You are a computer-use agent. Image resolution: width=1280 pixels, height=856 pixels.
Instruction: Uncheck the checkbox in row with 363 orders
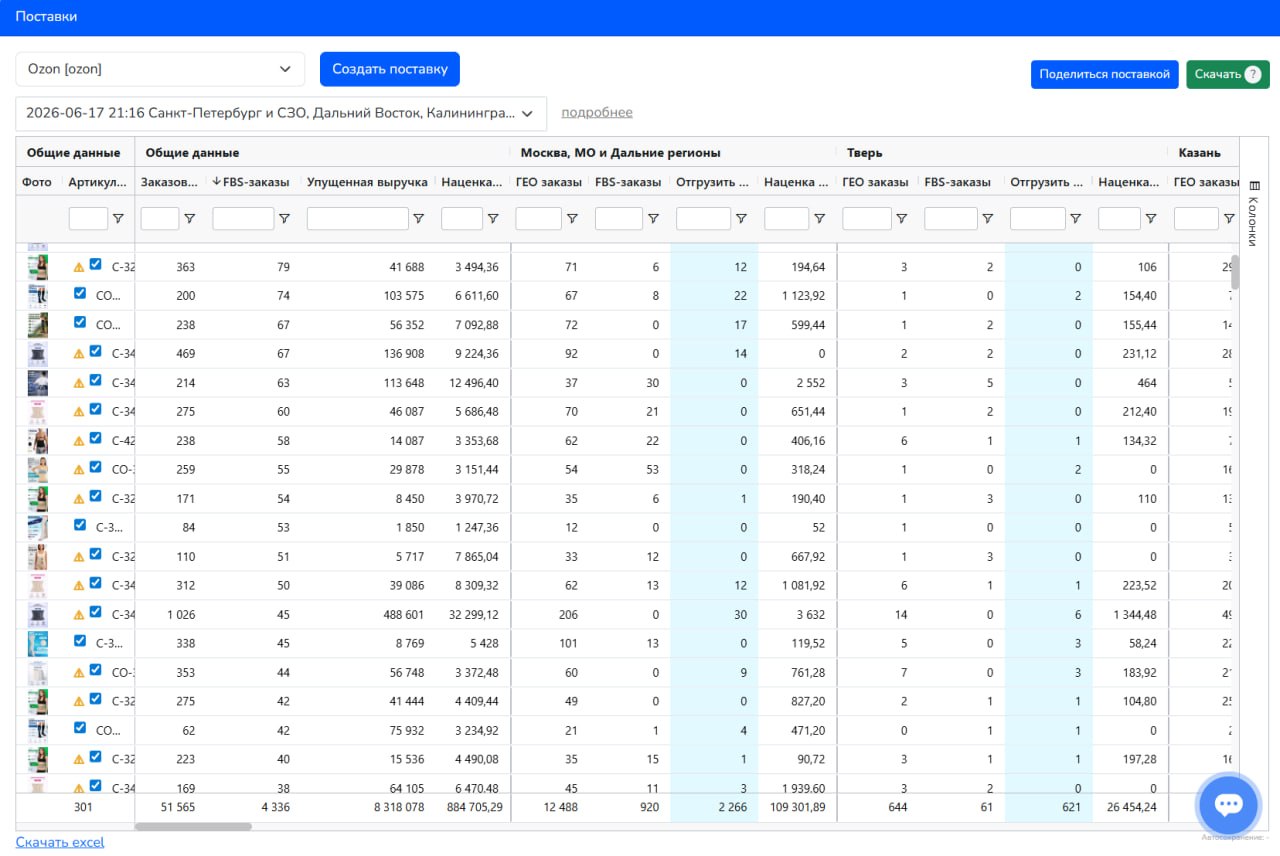click(95, 265)
